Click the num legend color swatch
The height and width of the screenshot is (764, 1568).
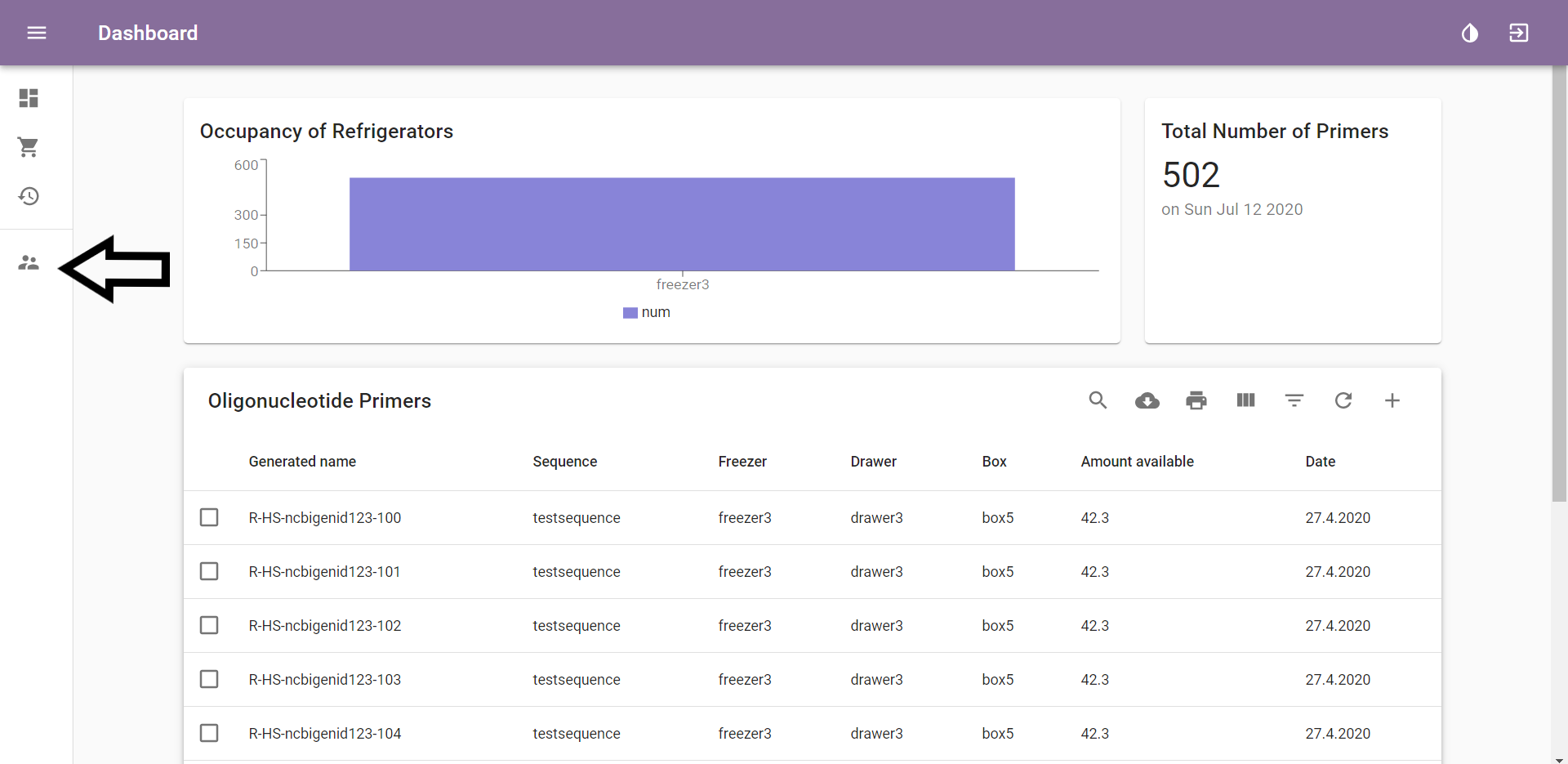[x=630, y=313]
